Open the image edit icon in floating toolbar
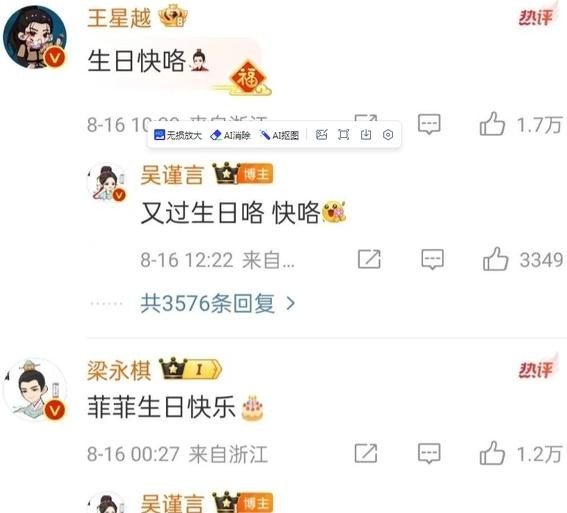 pos(321,135)
